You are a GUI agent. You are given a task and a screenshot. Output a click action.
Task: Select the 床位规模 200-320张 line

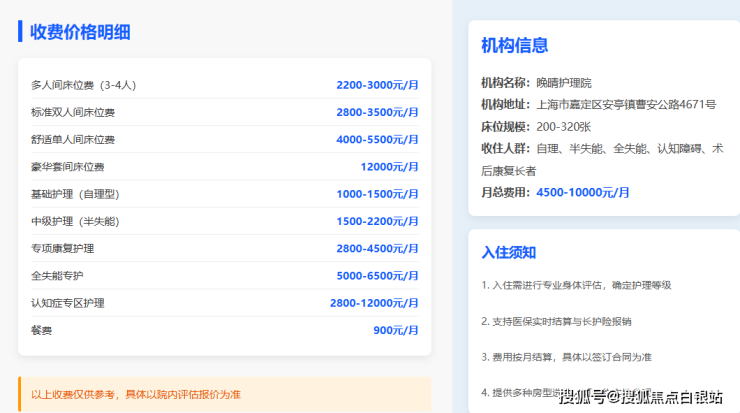[x=536, y=127]
